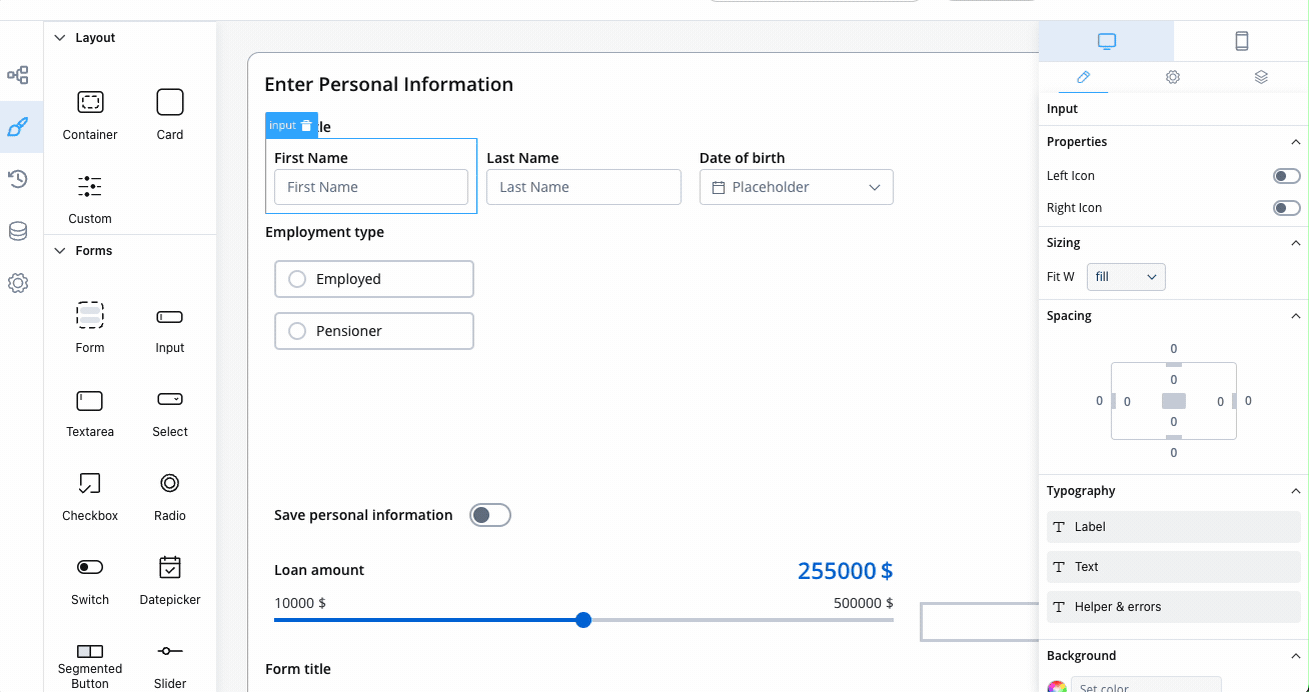The height and width of the screenshot is (692, 1309).
Task: Click the Employment type label
Action: point(325,232)
